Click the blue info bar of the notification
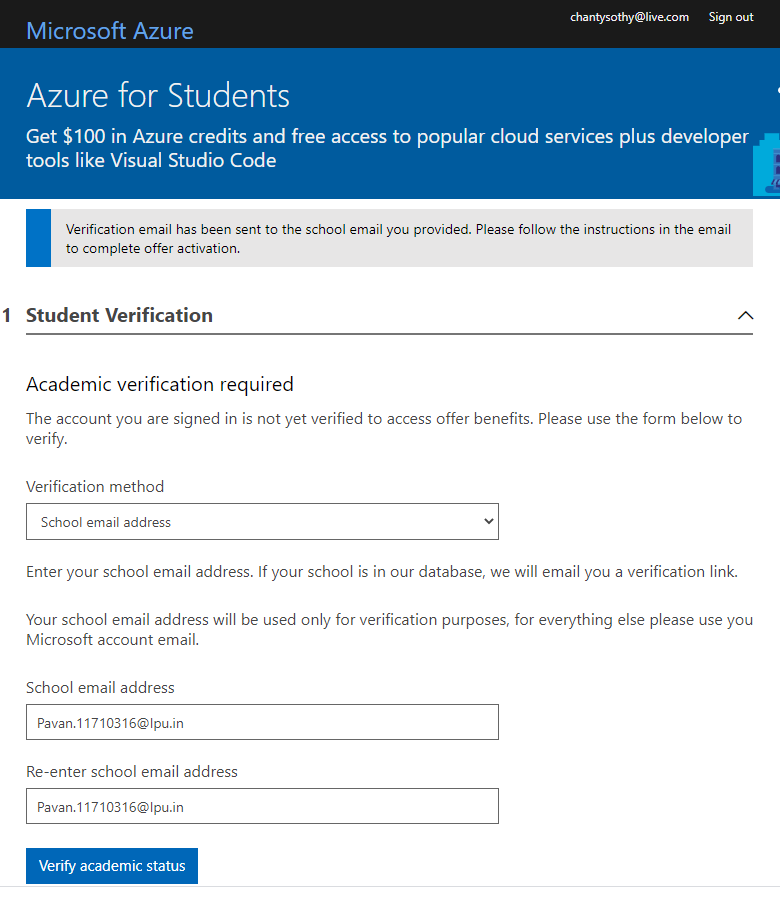This screenshot has width=780, height=910. pos(38,238)
